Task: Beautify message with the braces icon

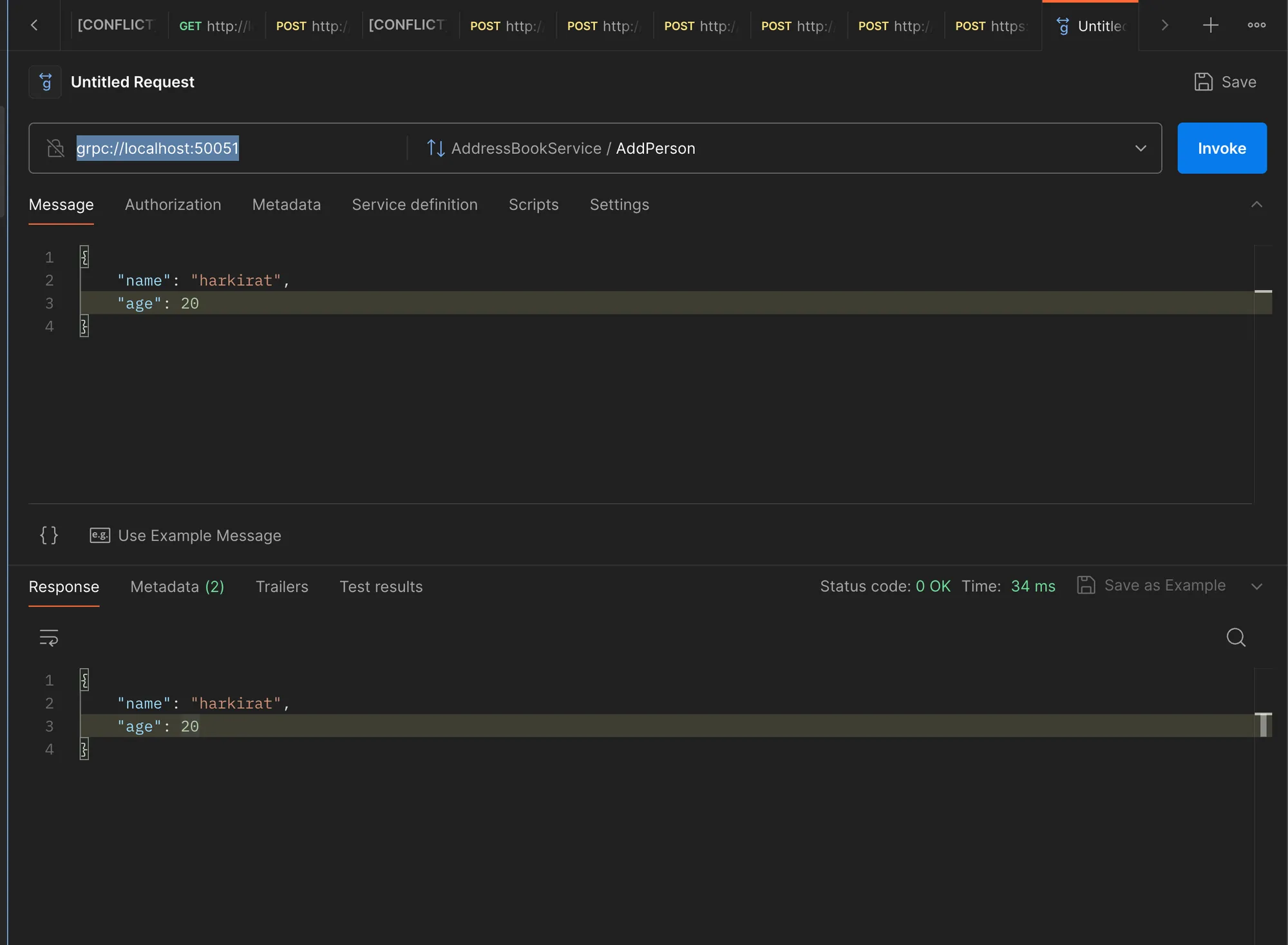Action: [49, 535]
